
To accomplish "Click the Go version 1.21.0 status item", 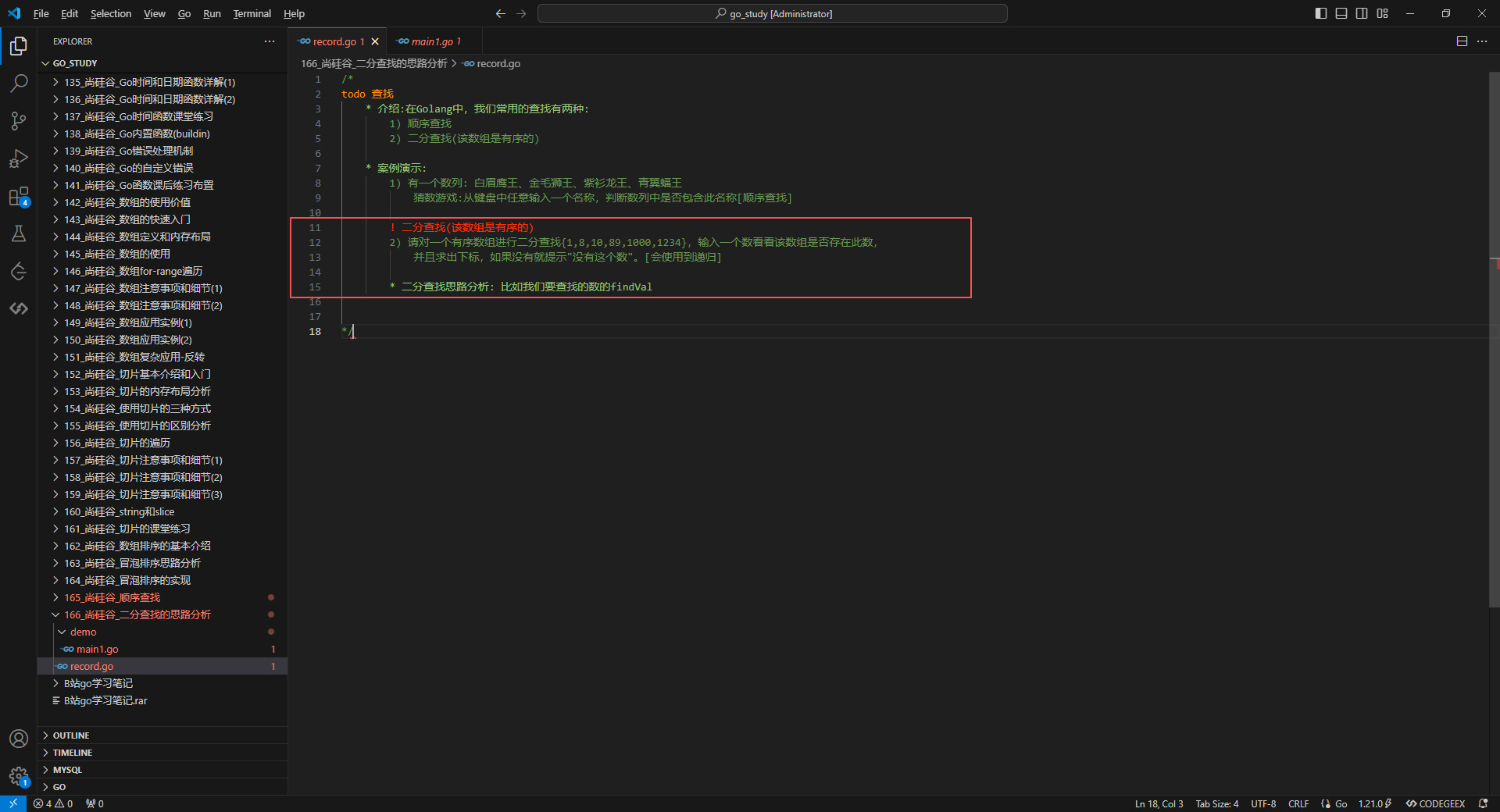I will pyautogui.click(x=1375, y=803).
